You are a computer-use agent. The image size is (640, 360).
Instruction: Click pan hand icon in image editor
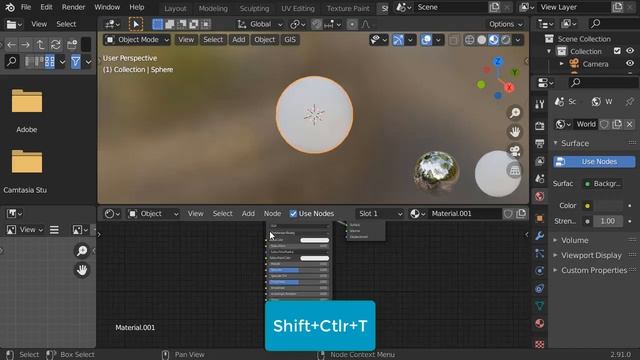tap(82, 270)
